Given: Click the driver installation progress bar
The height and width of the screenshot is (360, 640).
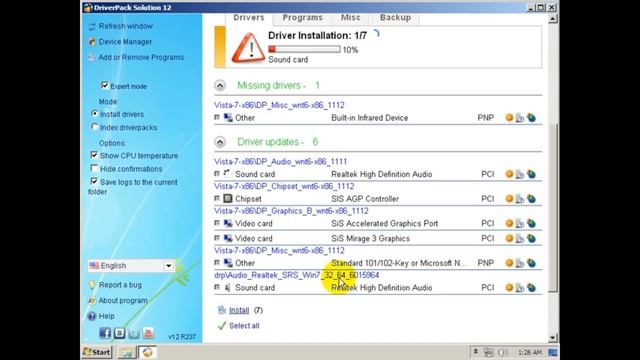Looking at the screenshot, I should click(x=304, y=49).
